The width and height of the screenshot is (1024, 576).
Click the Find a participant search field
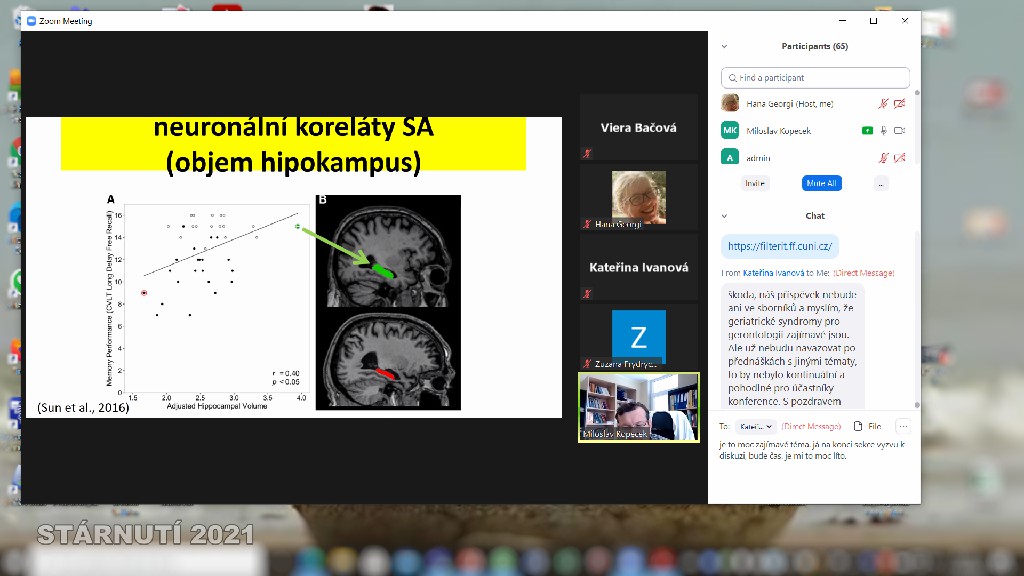pyautogui.click(x=815, y=78)
